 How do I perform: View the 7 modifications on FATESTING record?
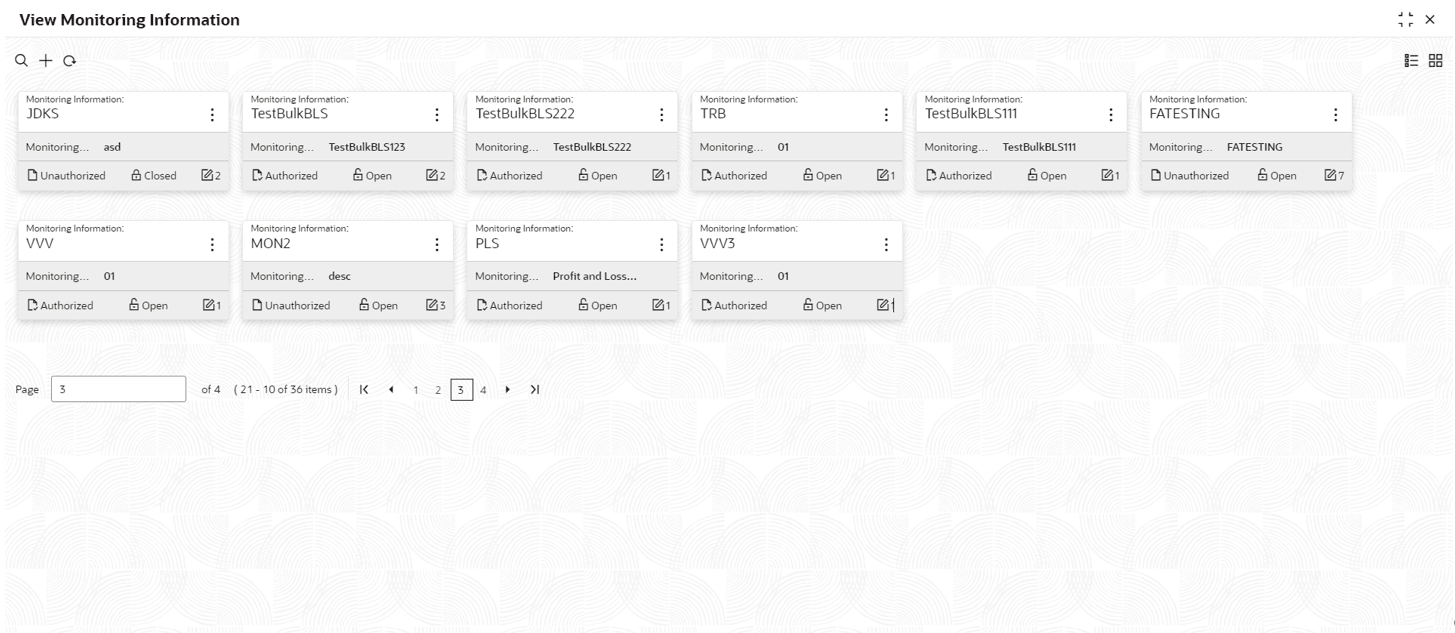point(1331,175)
